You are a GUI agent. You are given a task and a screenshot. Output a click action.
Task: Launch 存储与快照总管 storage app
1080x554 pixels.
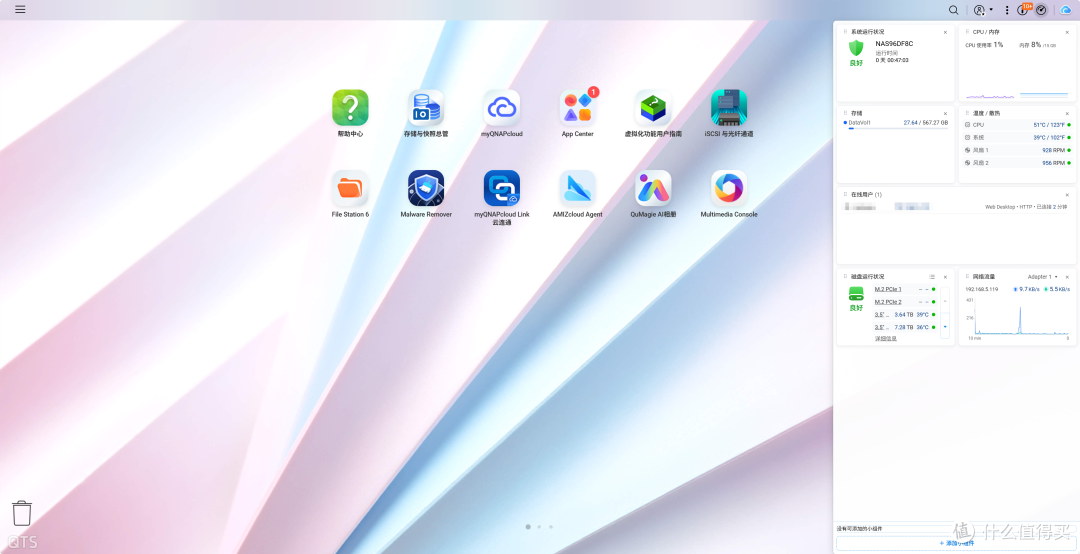pyautogui.click(x=426, y=114)
